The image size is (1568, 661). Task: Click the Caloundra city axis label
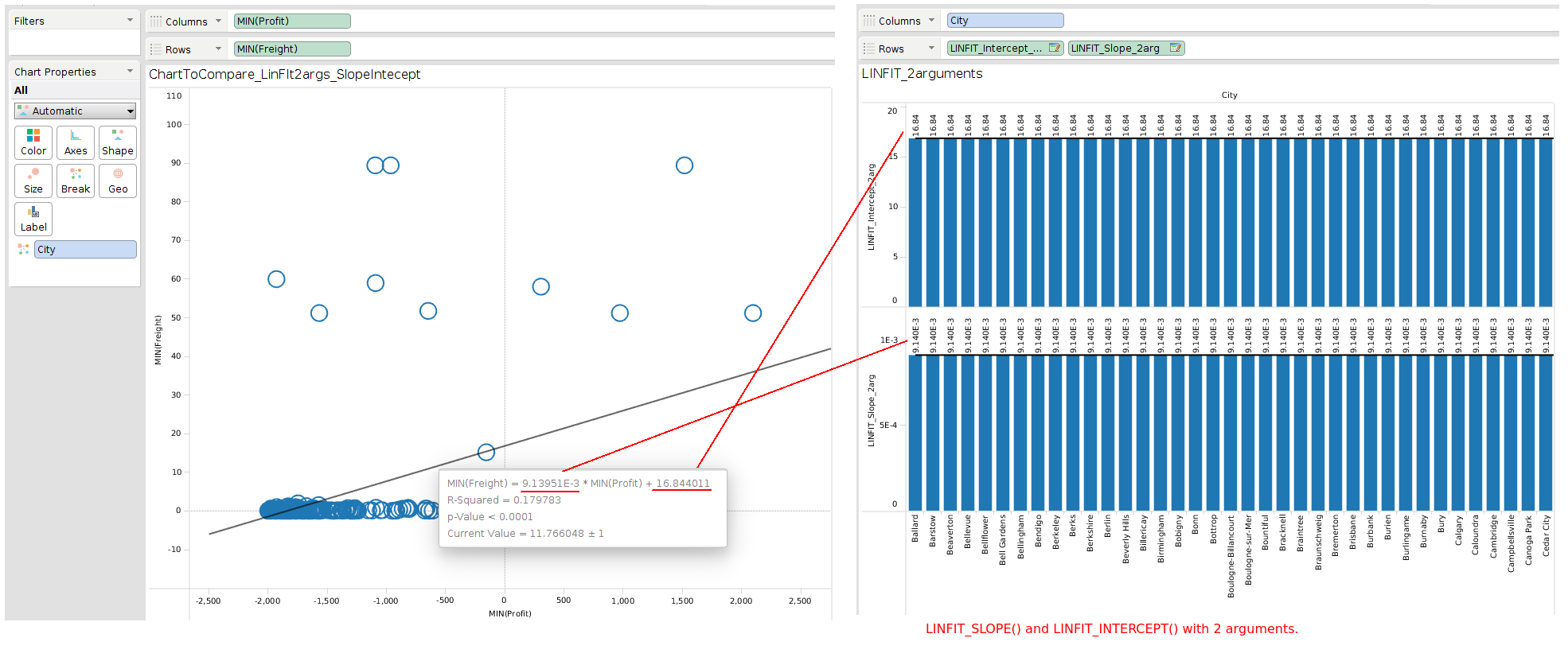click(x=1476, y=535)
